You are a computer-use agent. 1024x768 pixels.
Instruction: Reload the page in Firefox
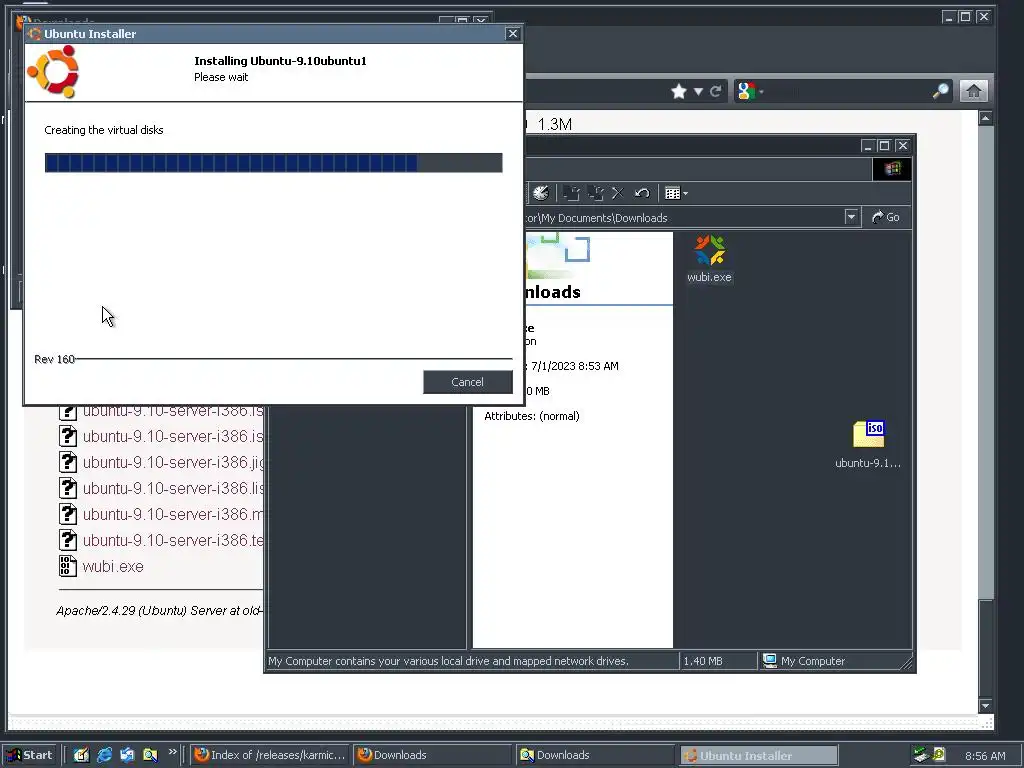point(716,91)
